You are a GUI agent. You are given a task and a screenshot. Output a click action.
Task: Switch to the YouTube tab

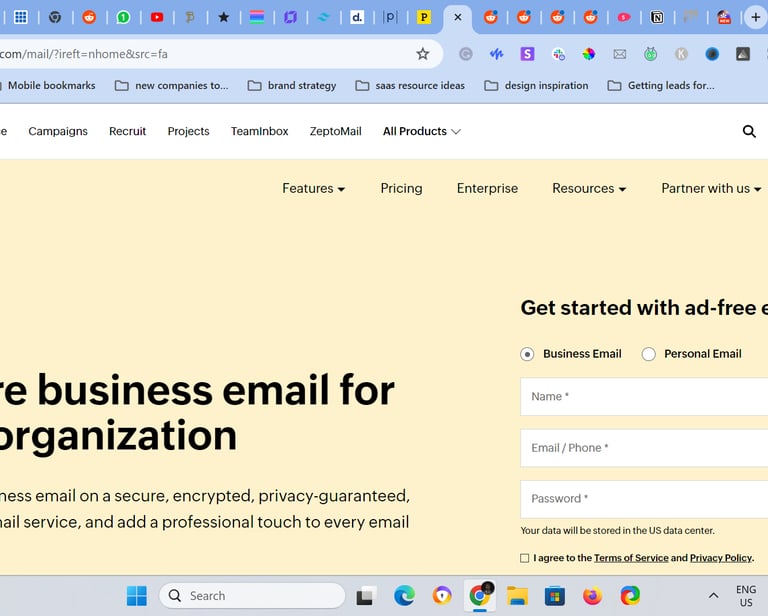click(157, 18)
